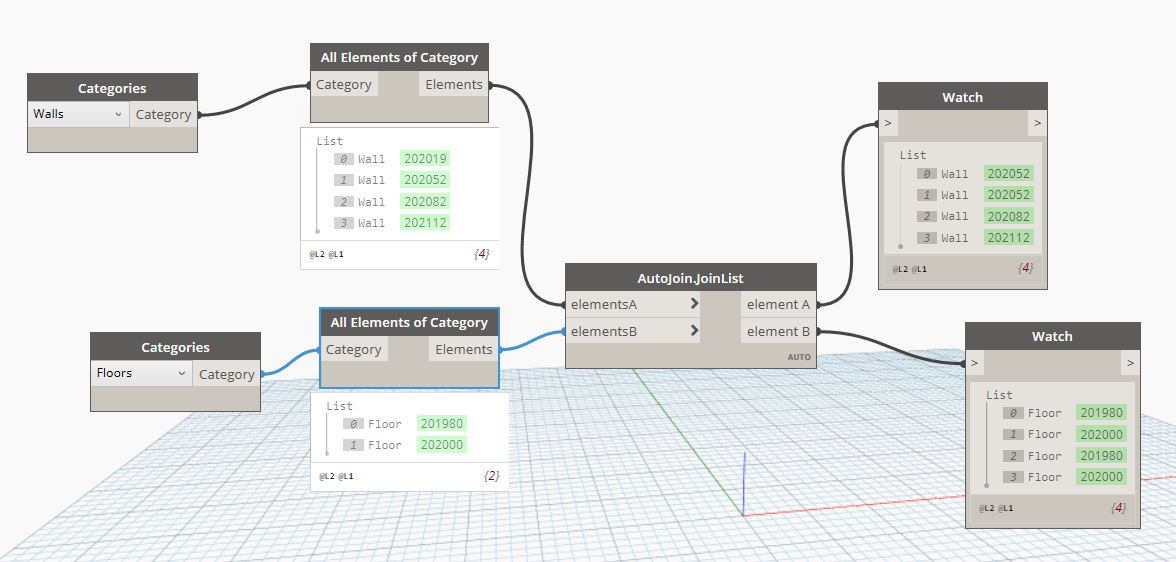1176x562 pixels.
Task: Select the AutoJoin.JoinList node header
Action: [x=690, y=278]
